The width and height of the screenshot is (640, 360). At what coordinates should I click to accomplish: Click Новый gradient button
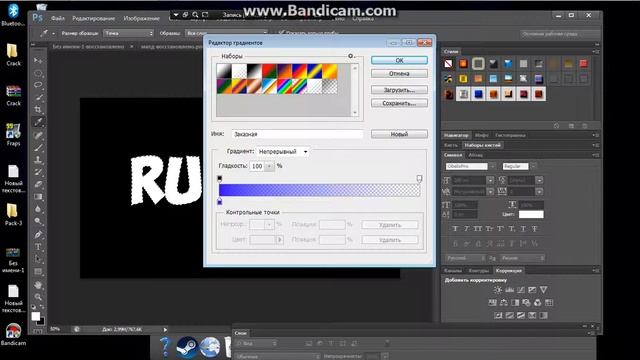point(399,134)
